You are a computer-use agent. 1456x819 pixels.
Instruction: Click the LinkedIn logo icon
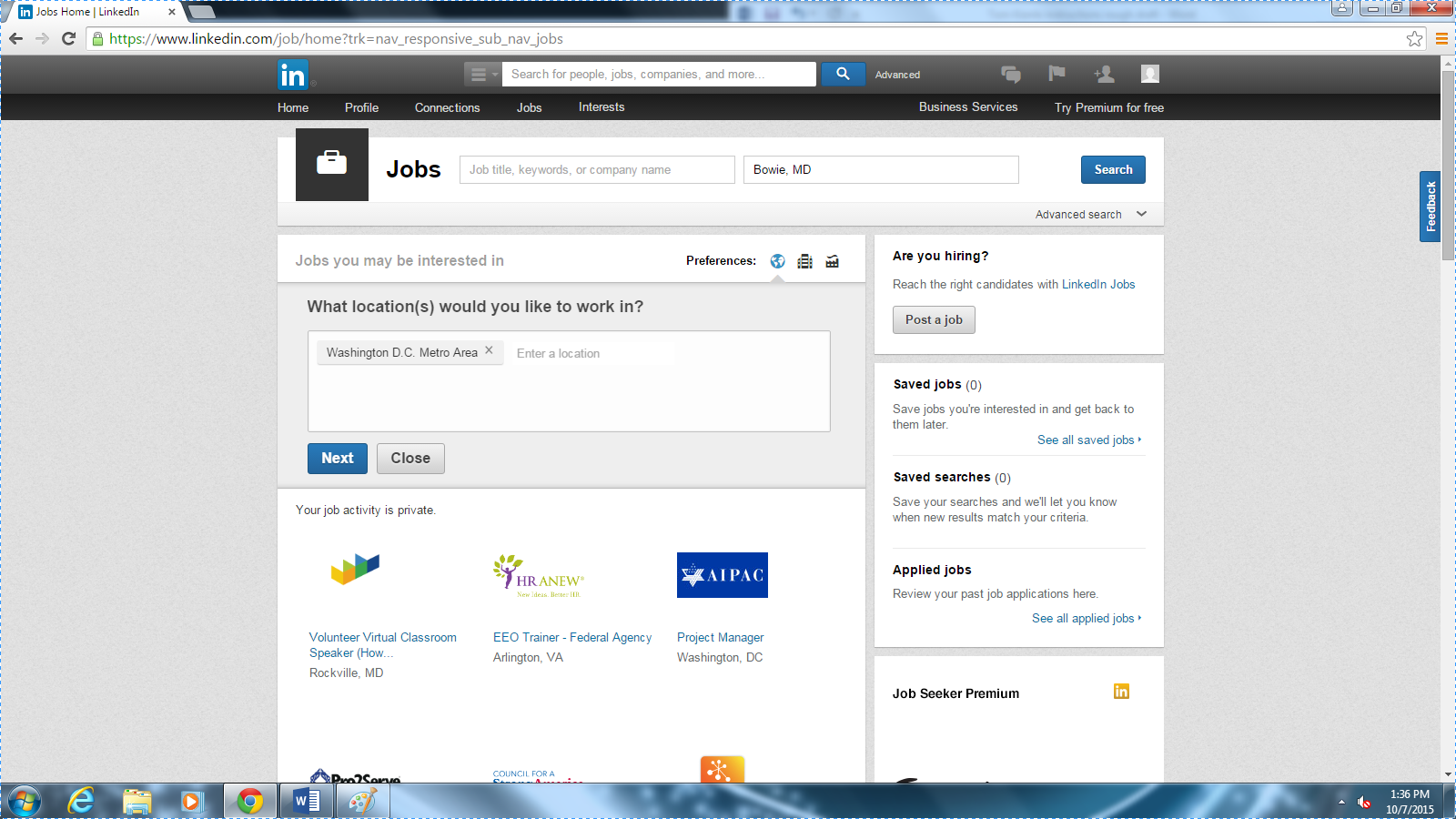pyautogui.click(x=293, y=75)
